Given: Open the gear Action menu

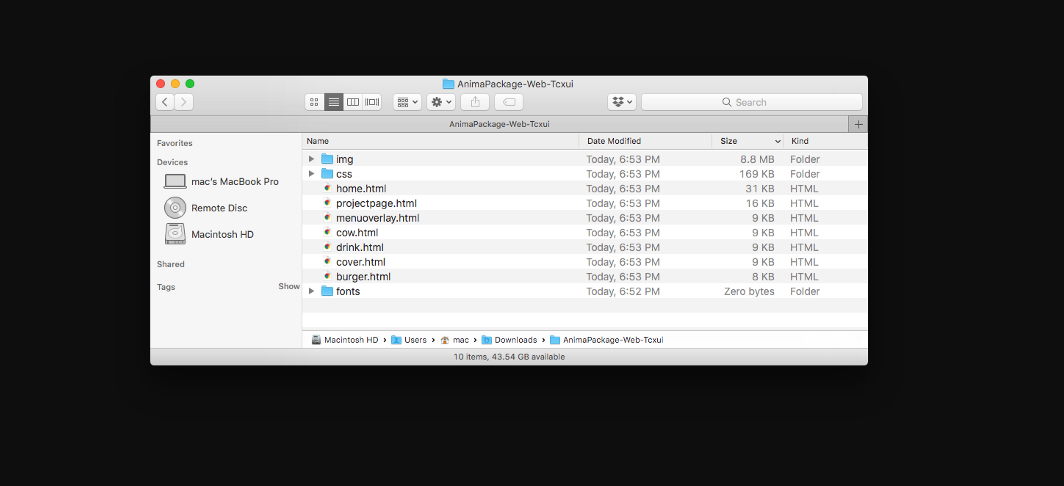Looking at the screenshot, I should (441, 102).
